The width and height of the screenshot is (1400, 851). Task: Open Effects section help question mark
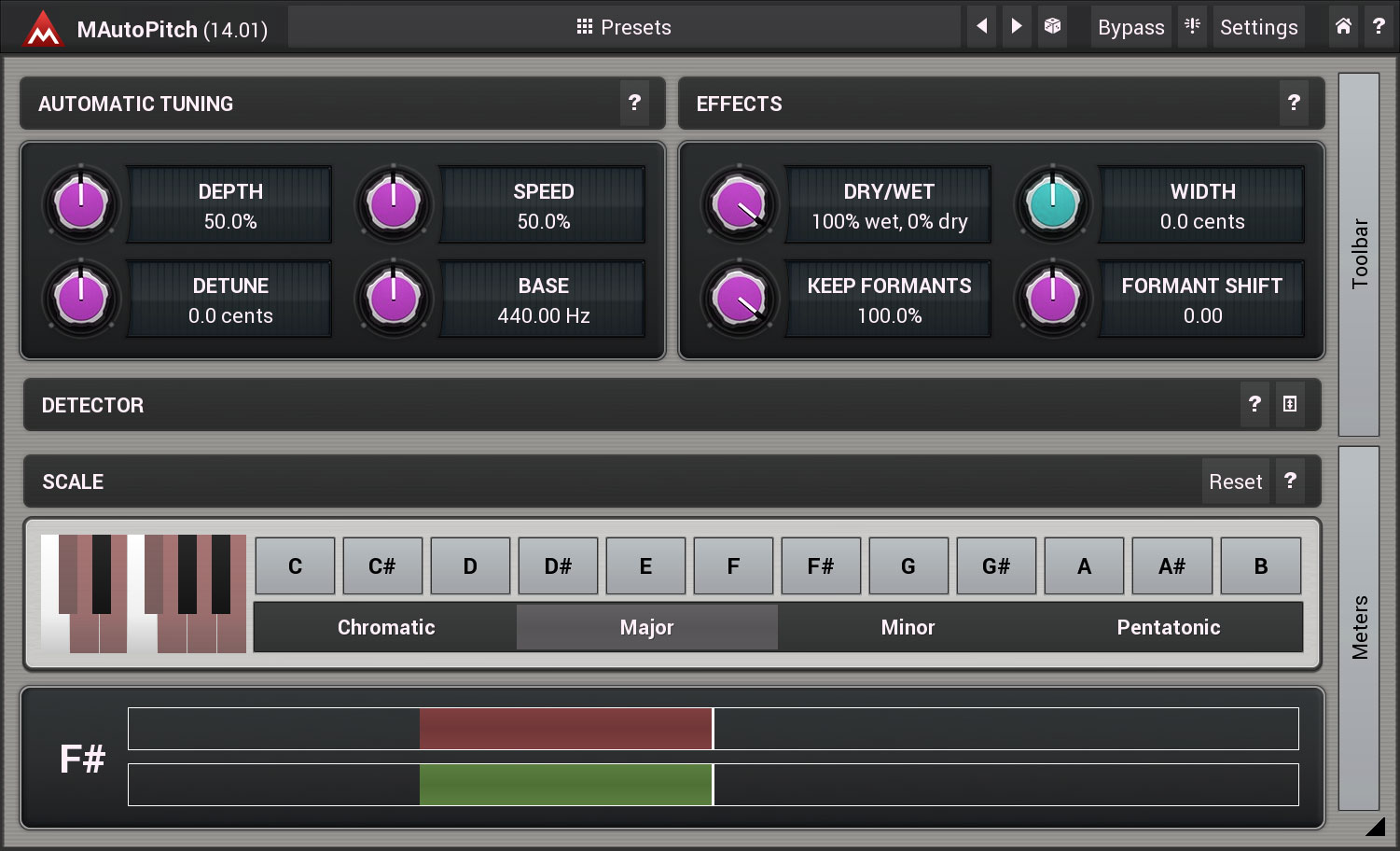click(1294, 103)
